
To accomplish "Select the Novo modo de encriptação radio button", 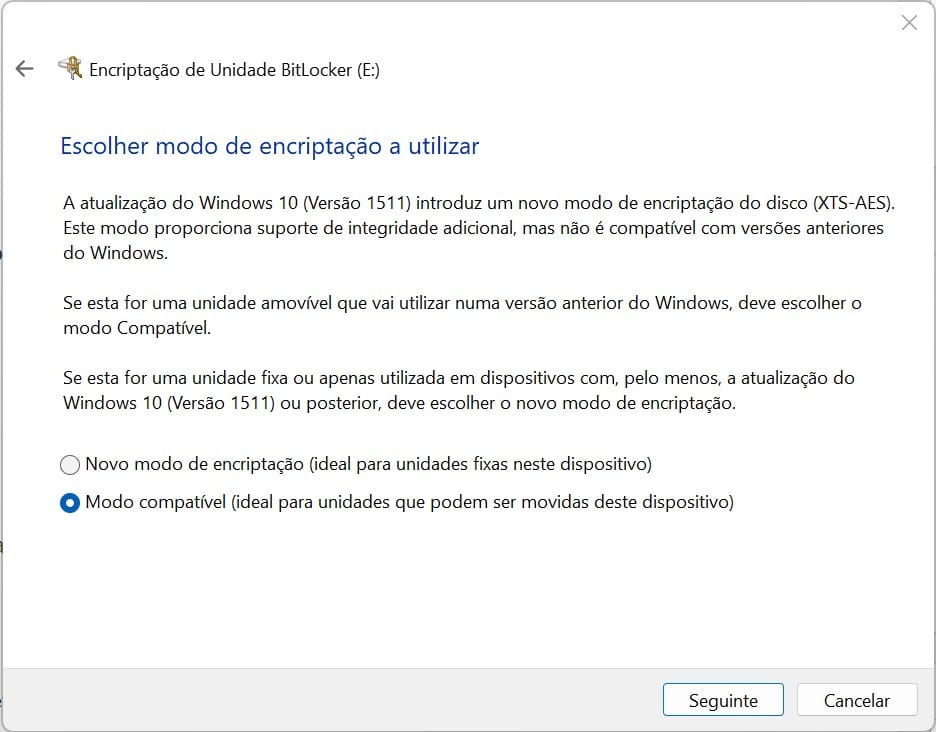I will tap(70, 465).
